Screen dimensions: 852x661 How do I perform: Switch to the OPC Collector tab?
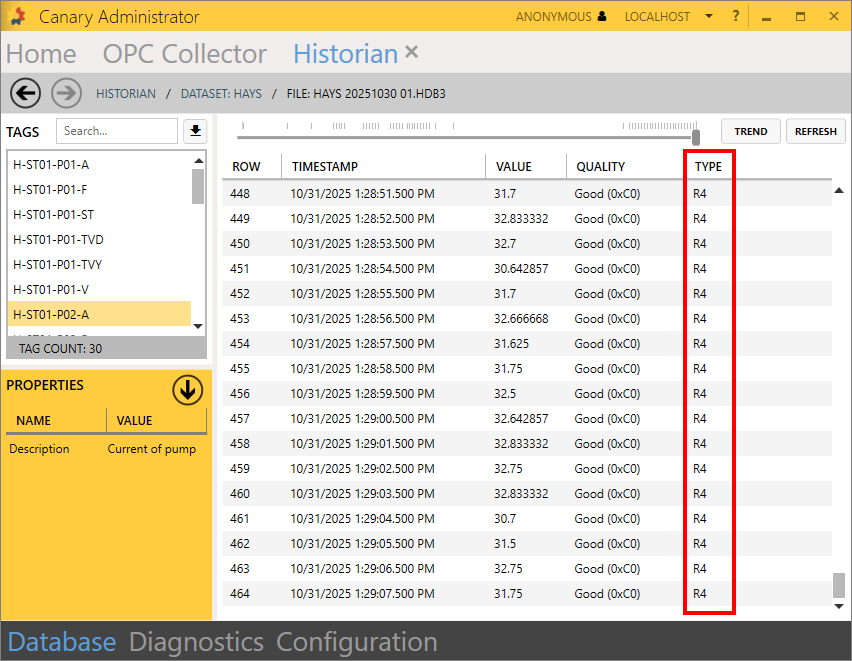coord(185,54)
